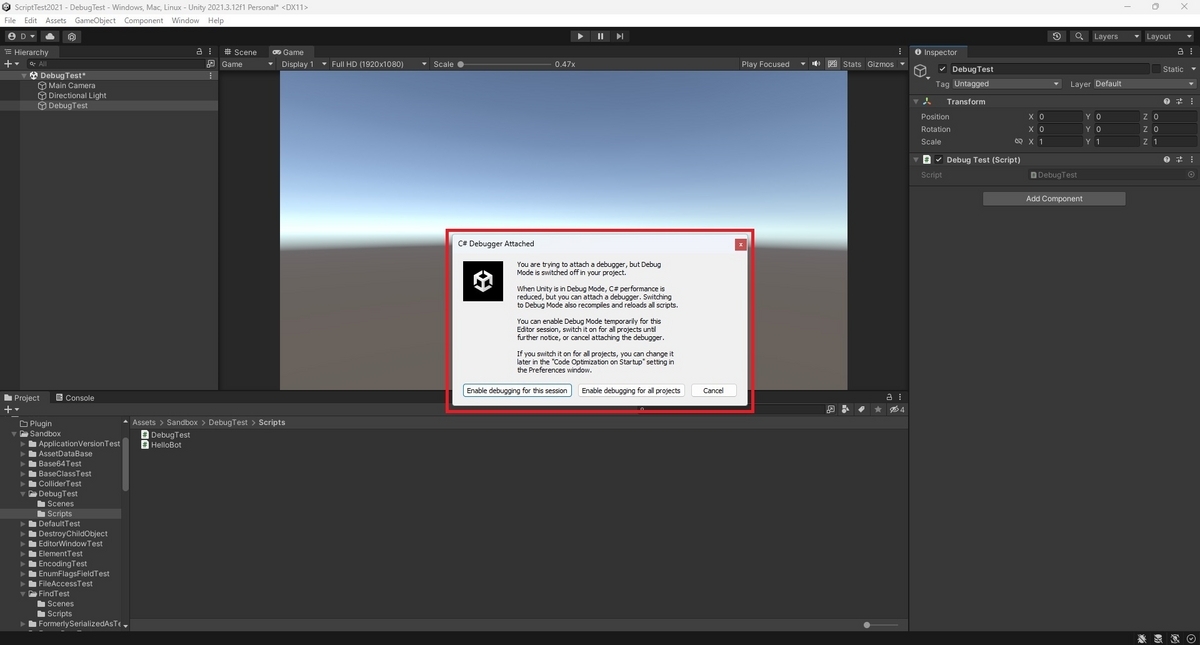Screen dimensions: 1200x645
Task: Toggle the DebugTest active checkbox
Action: coord(942,69)
